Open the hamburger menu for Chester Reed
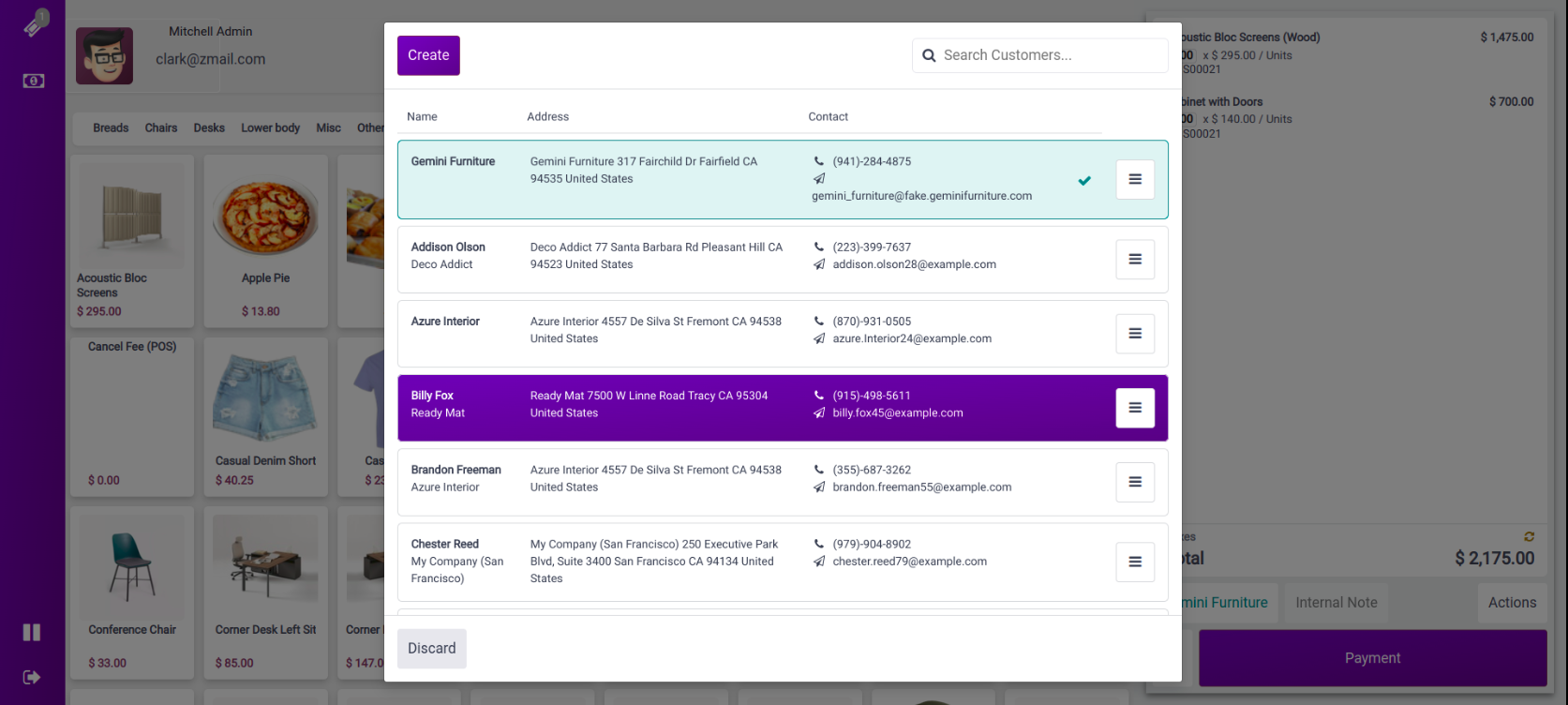 click(1135, 562)
